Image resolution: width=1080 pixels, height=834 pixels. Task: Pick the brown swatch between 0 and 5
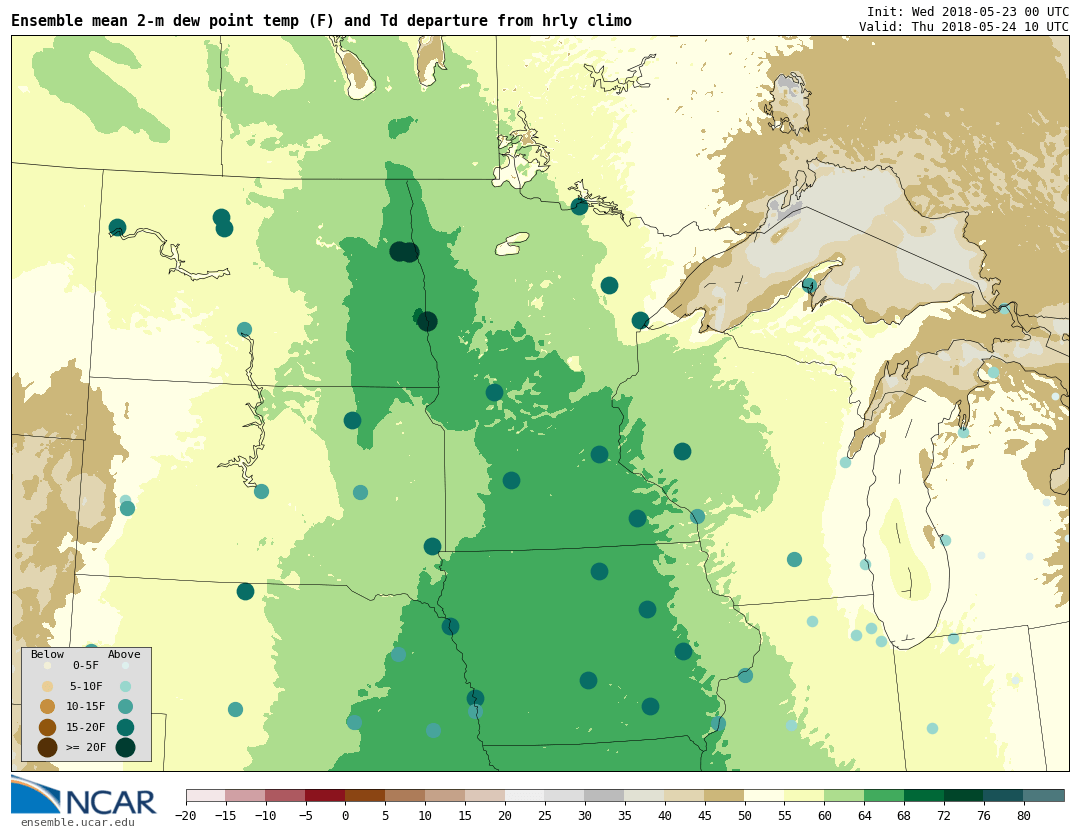point(365,796)
